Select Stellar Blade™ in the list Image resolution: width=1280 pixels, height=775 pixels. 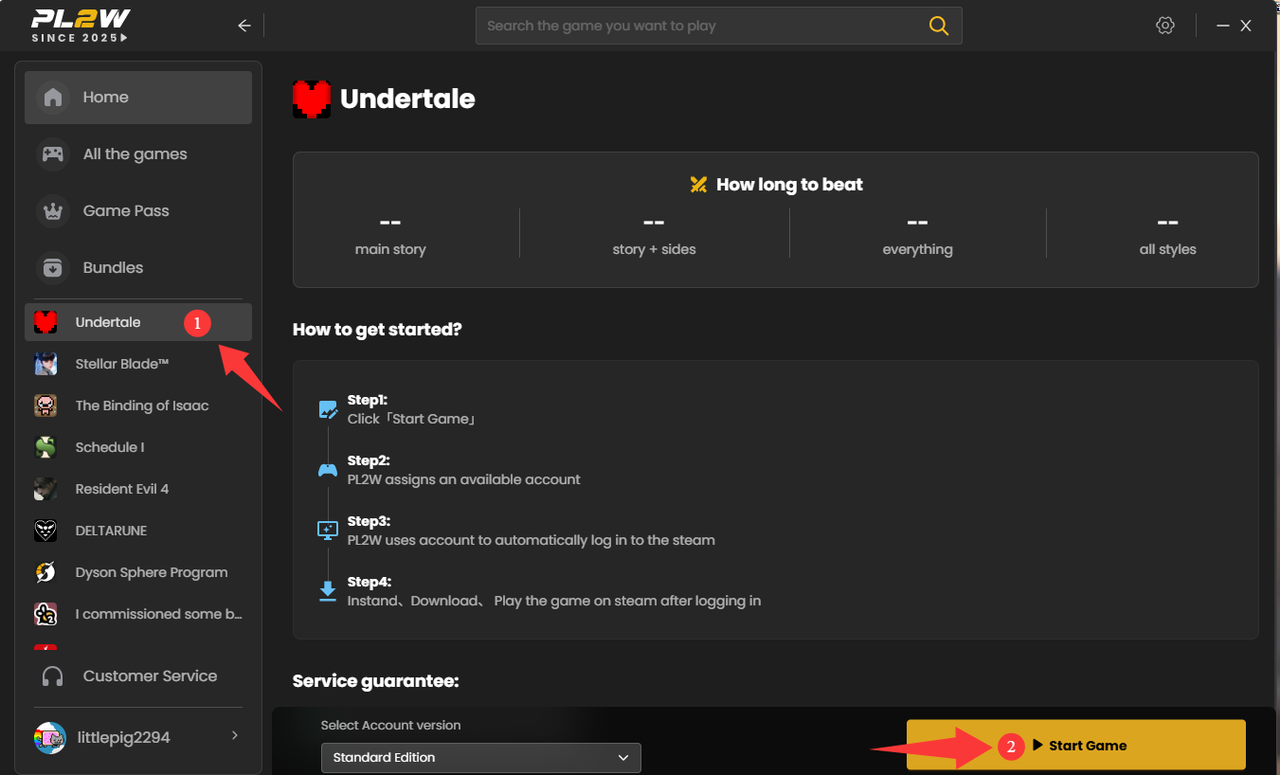pos(138,364)
